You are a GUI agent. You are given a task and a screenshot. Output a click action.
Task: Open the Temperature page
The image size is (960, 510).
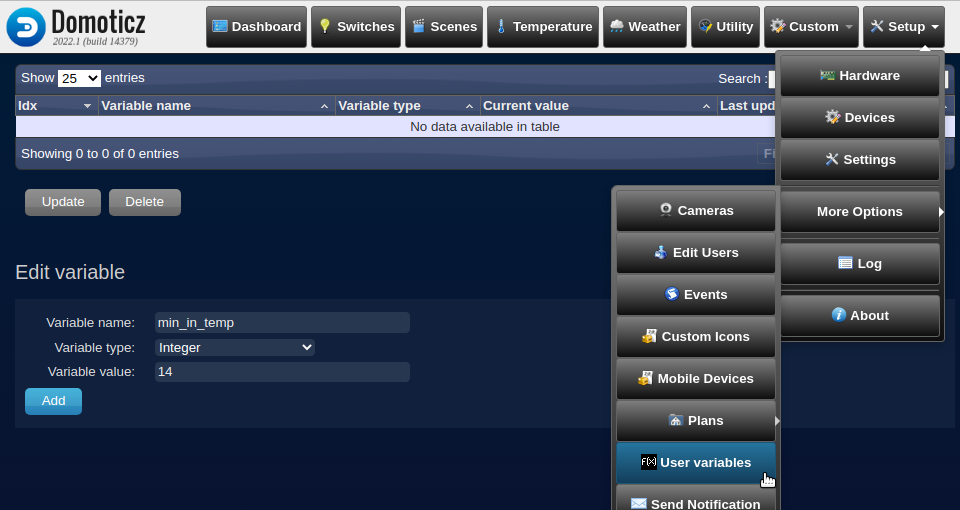point(543,27)
